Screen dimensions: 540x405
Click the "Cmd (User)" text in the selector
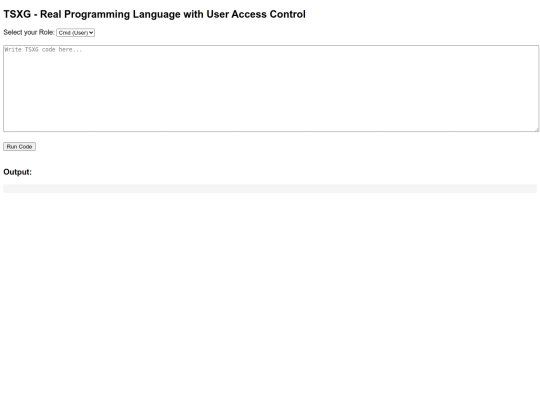coord(73,33)
